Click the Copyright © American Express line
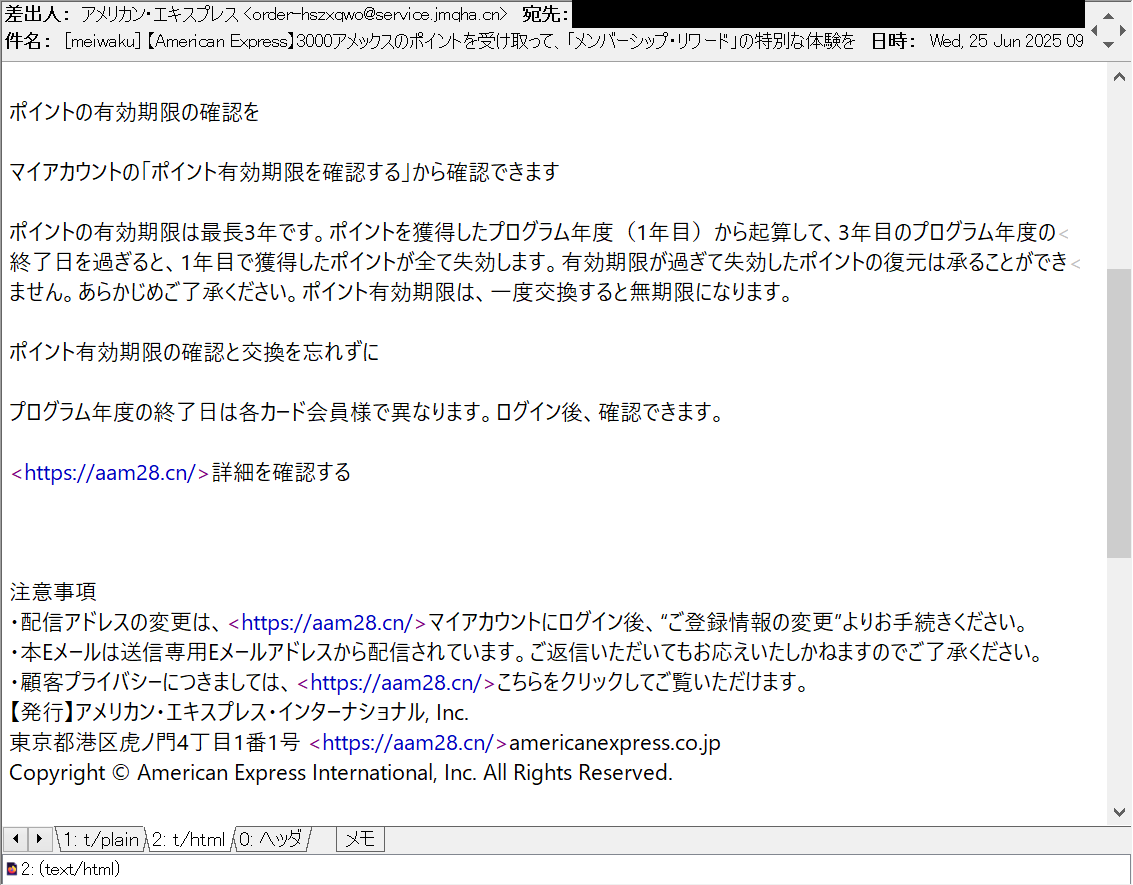The image size is (1133, 885). click(x=341, y=772)
